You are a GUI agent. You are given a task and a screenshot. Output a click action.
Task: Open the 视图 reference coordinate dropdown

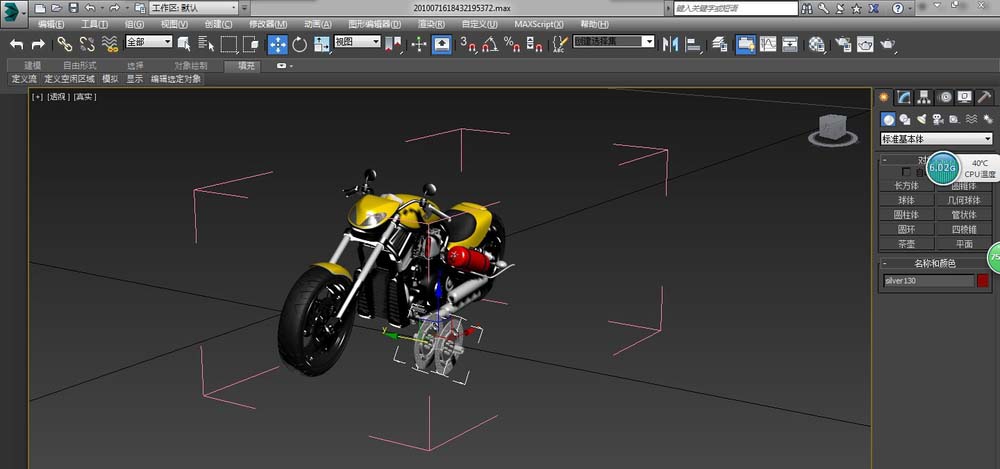click(x=357, y=43)
